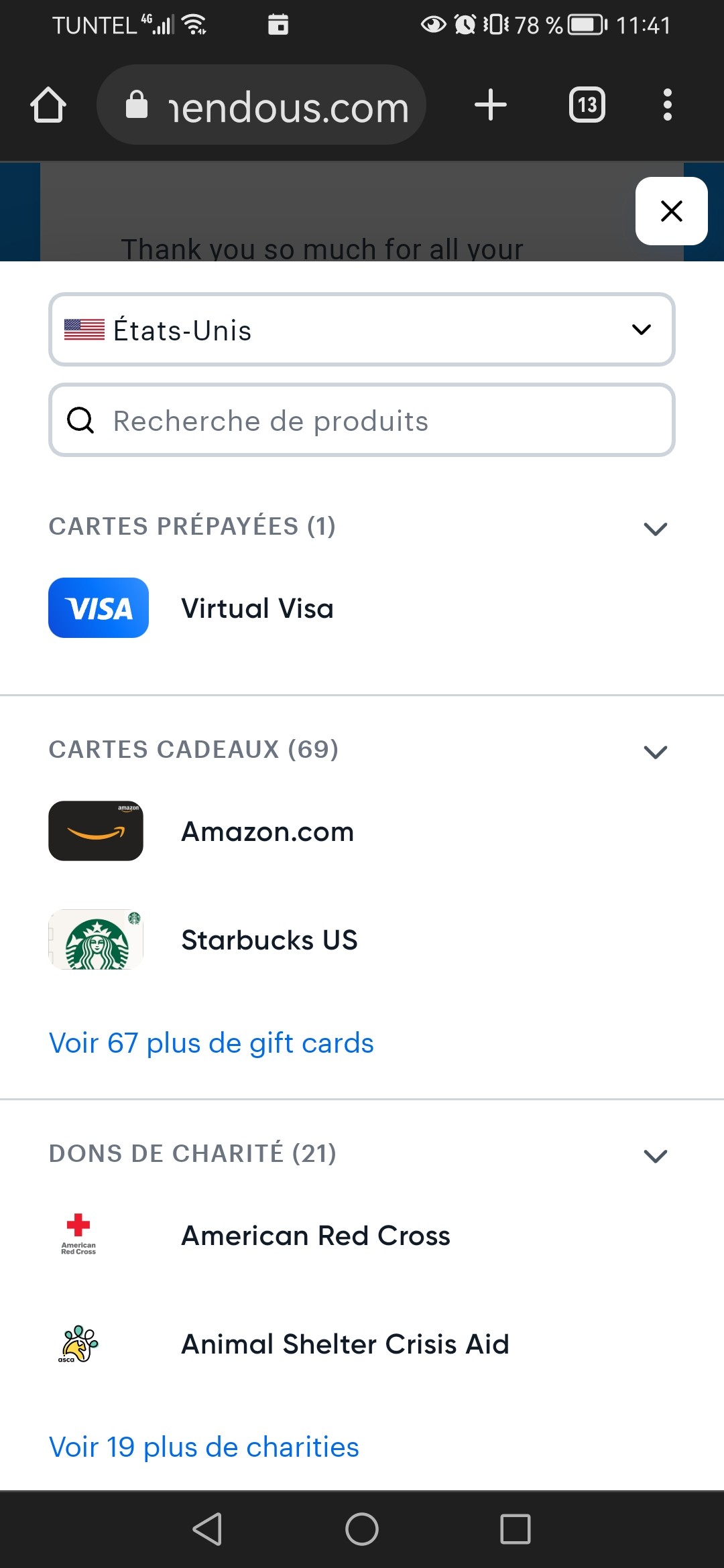Screen dimensions: 724x1568
Task: Choose the Amazon.com gift card
Action: 267,832
